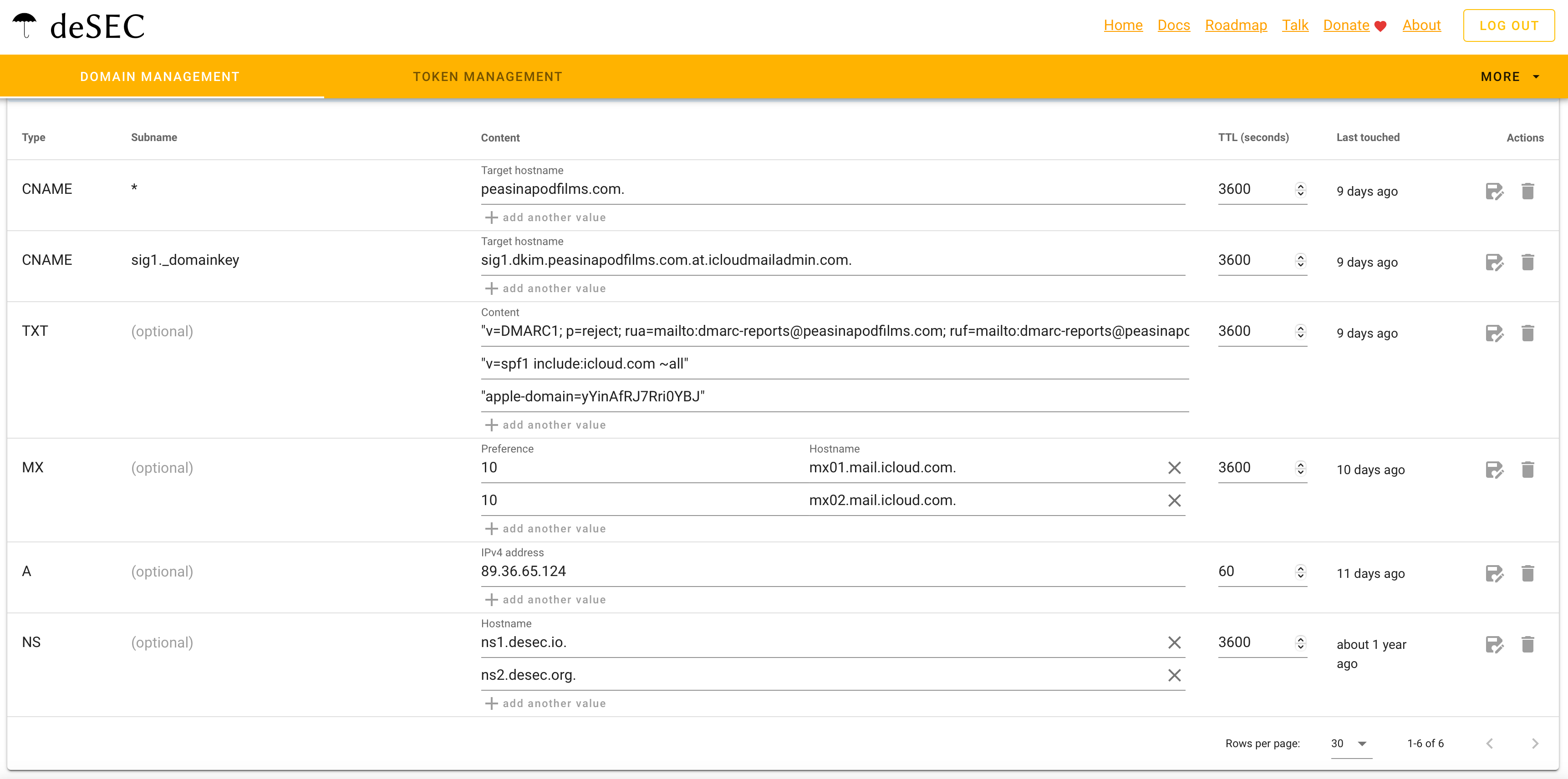Save the TXT record

(x=1494, y=333)
